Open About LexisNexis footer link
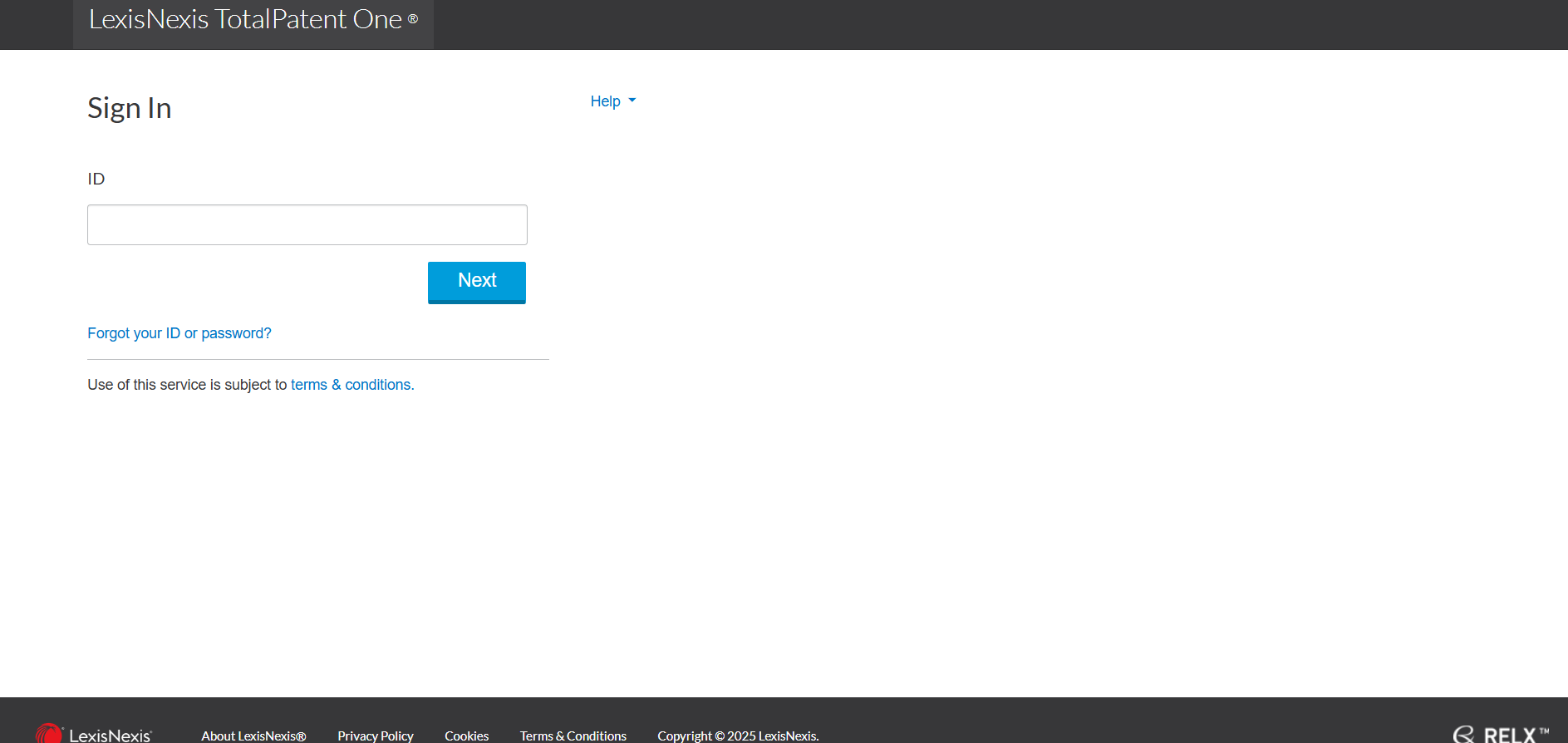The image size is (1568, 743). click(253, 736)
